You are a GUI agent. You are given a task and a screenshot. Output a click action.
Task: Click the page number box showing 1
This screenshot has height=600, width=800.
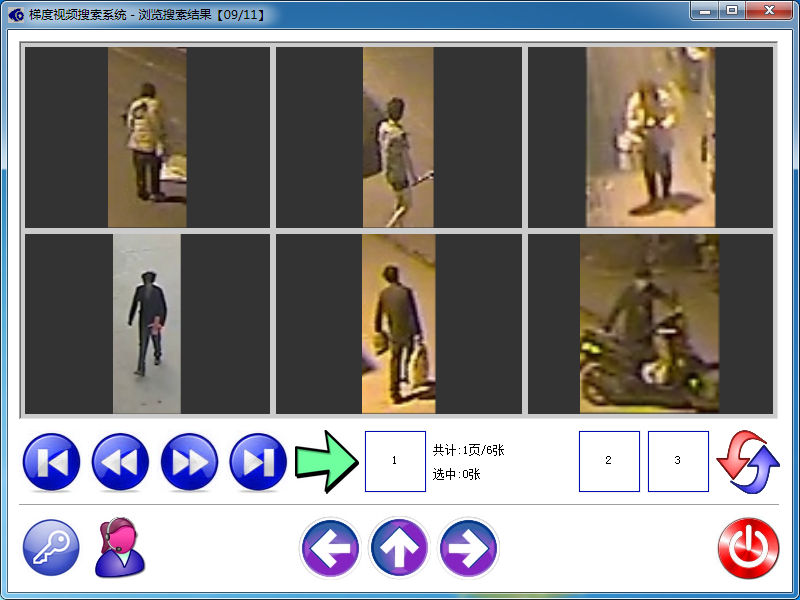pyautogui.click(x=395, y=461)
